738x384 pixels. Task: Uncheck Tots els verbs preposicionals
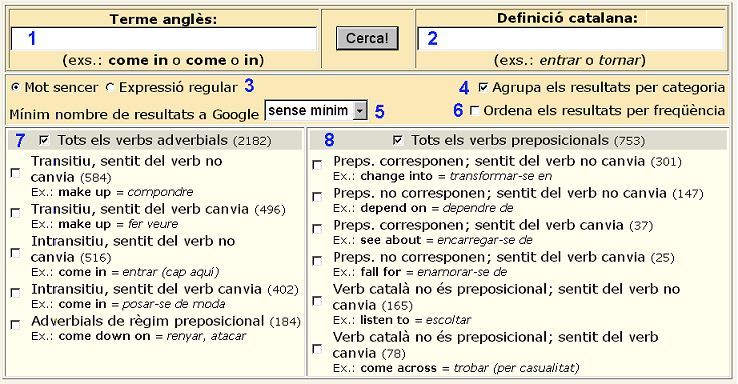[x=398, y=140]
